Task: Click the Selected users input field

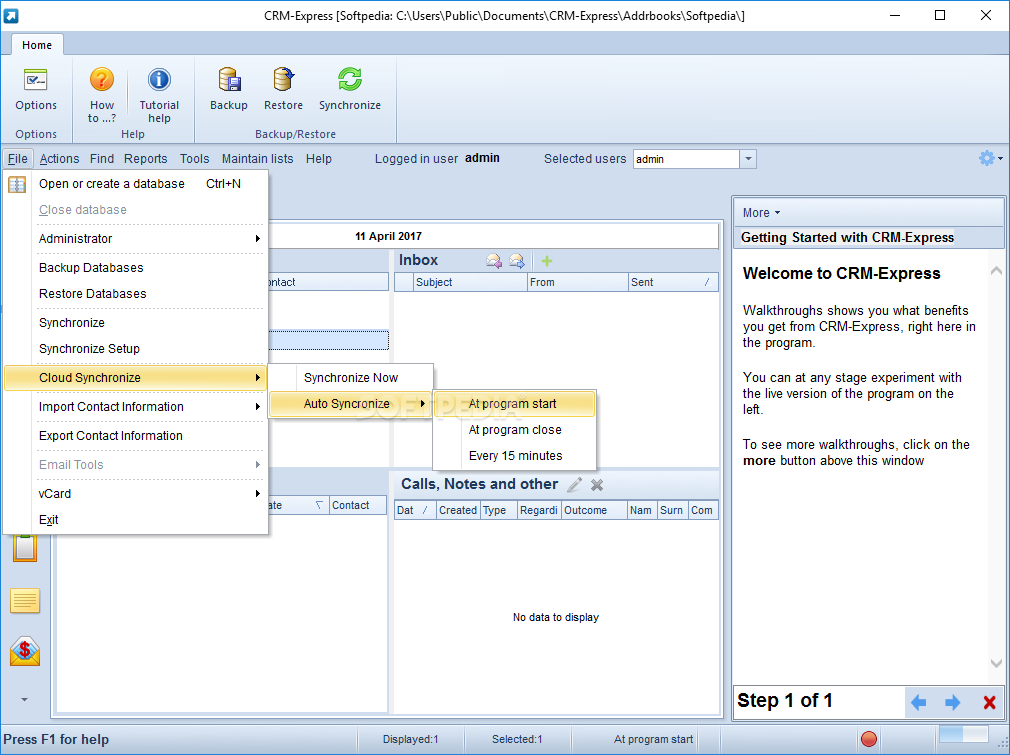Action: pos(686,158)
